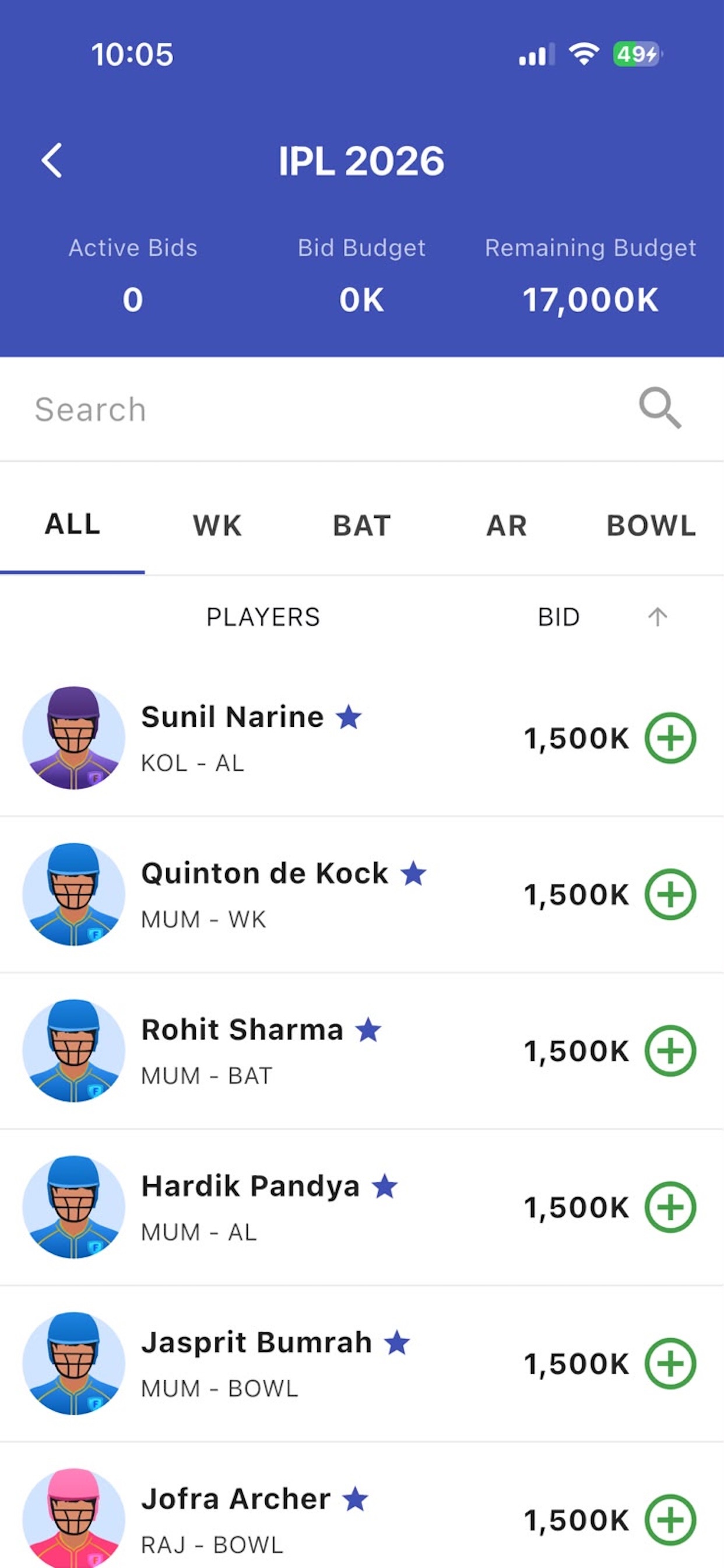This screenshot has height=1568, width=724.
Task: Add bid for Rohit Sharma plus icon
Action: tap(670, 1051)
